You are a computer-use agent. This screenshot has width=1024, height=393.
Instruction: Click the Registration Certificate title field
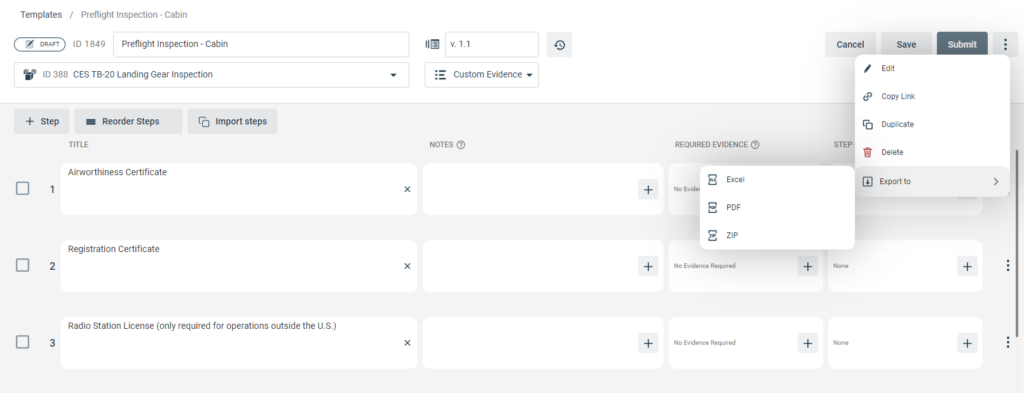tap(239, 266)
